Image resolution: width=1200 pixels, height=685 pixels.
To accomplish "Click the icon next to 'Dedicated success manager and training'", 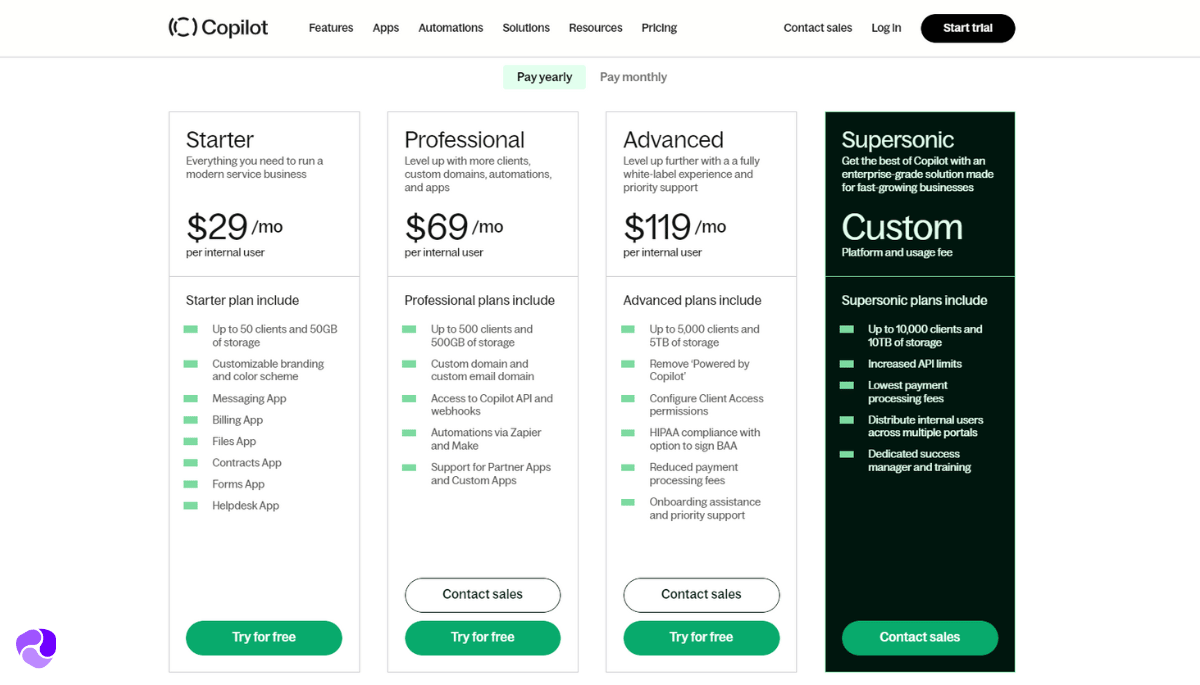I will pyautogui.click(x=845, y=453).
